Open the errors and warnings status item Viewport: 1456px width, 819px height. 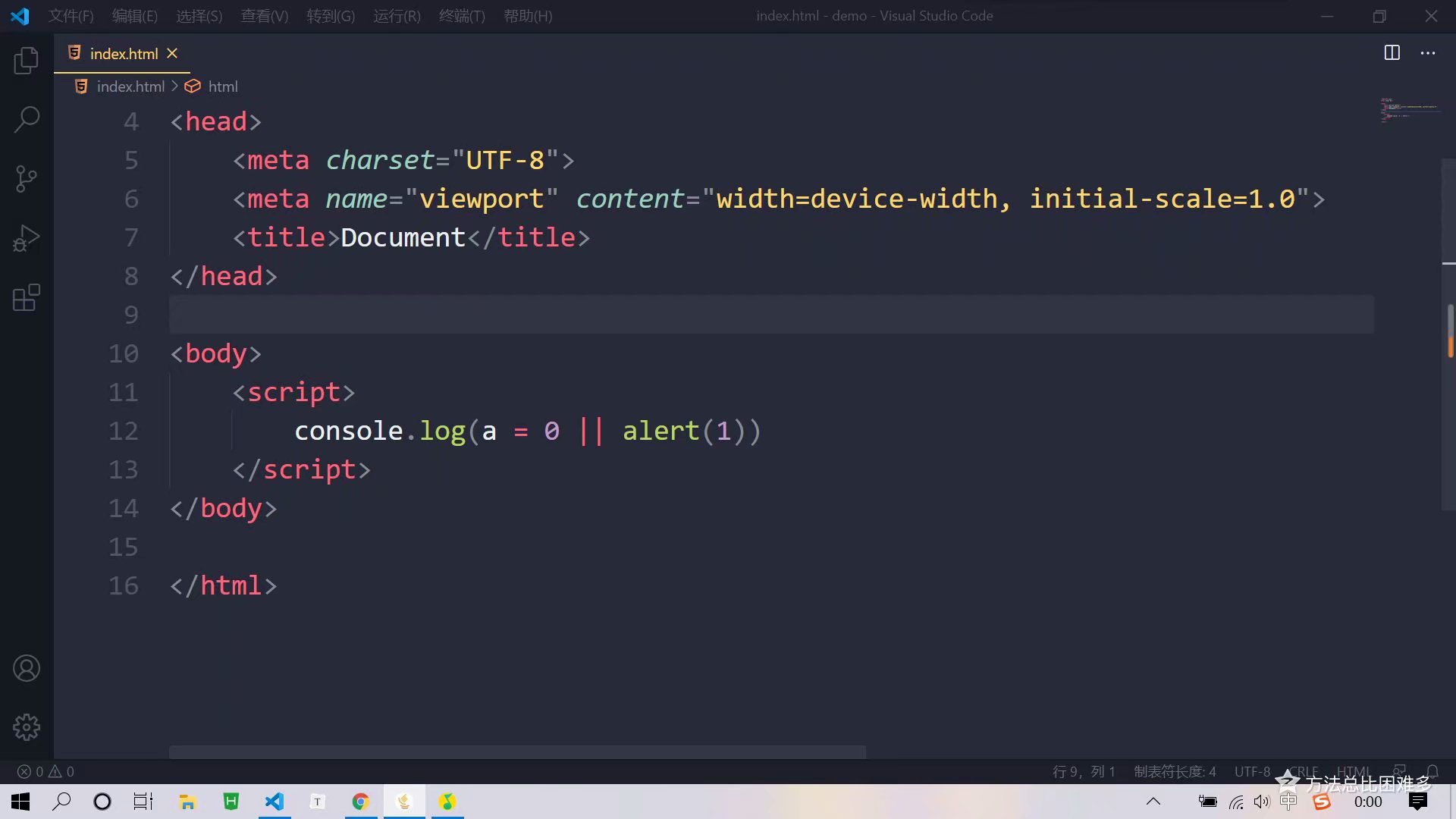(45, 771)
